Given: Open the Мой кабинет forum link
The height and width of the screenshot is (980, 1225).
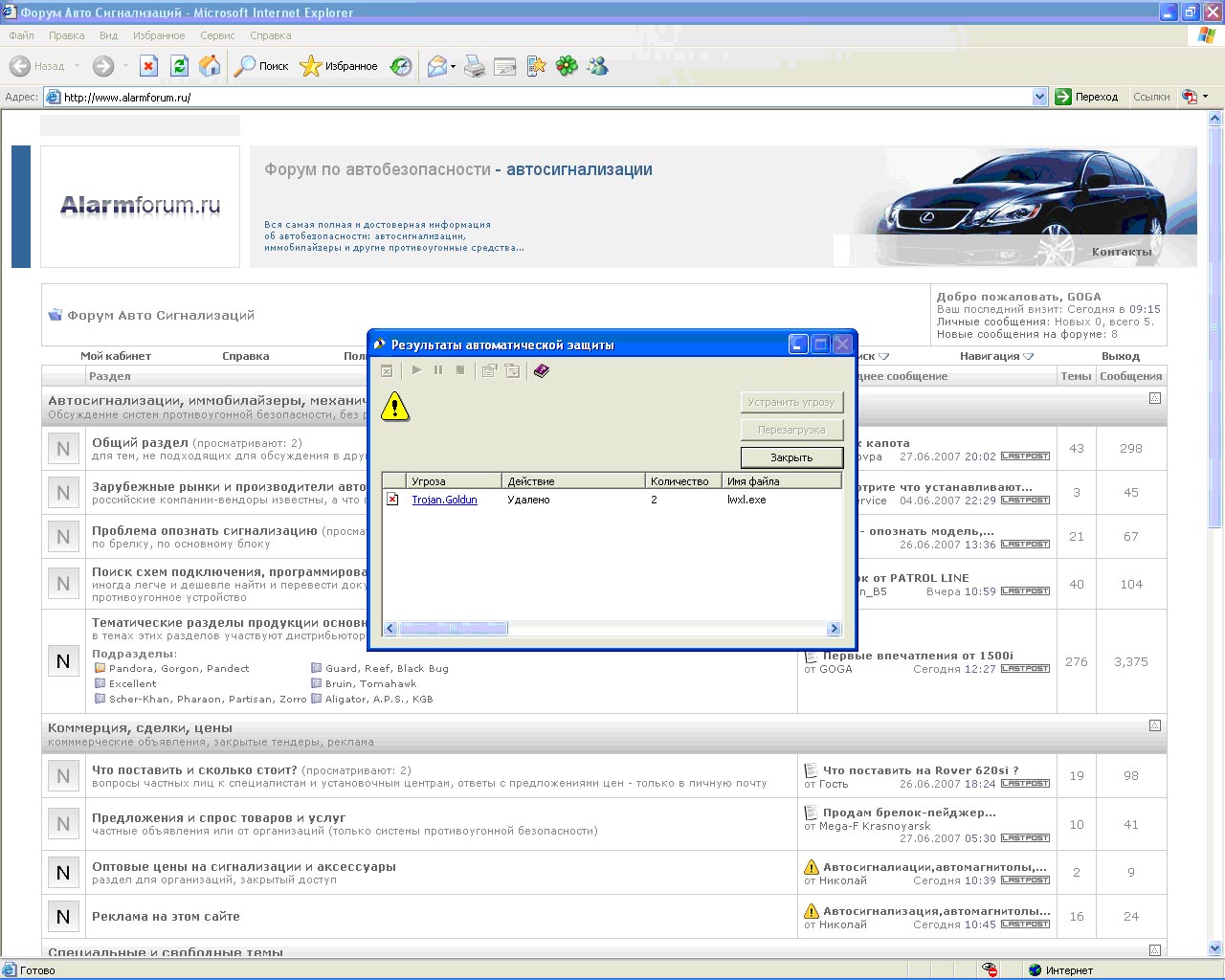Looking at the screenshot, I should pyautogui.click(x=116, y=356).
